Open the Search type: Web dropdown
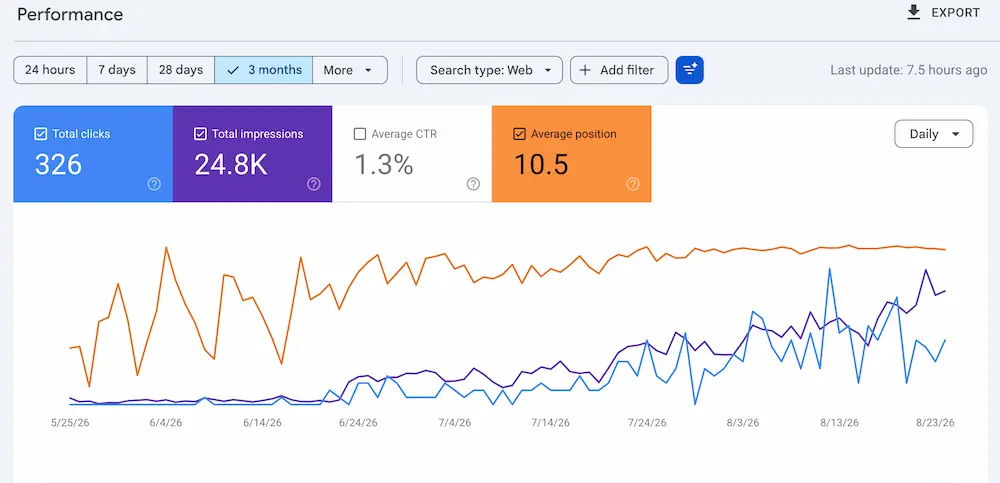Image resolution: width=1000 pixels, height=483 pixels. click(489, 70)
